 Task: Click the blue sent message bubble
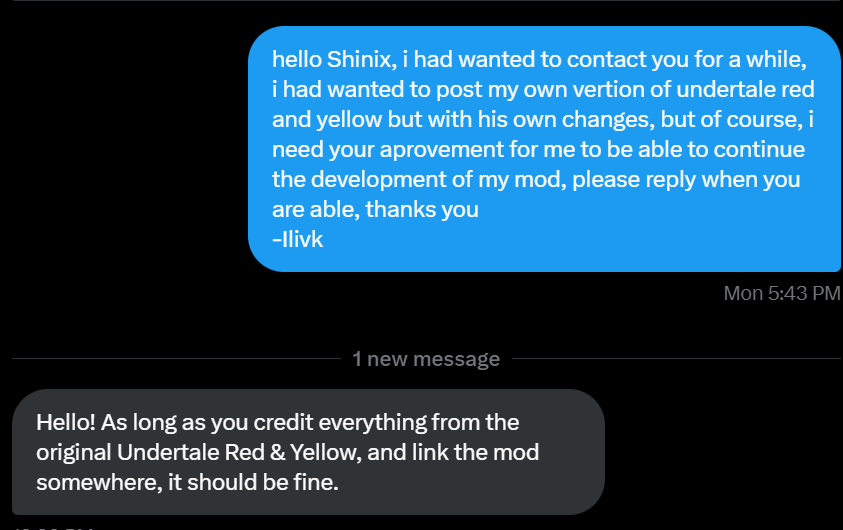point(544,149)
